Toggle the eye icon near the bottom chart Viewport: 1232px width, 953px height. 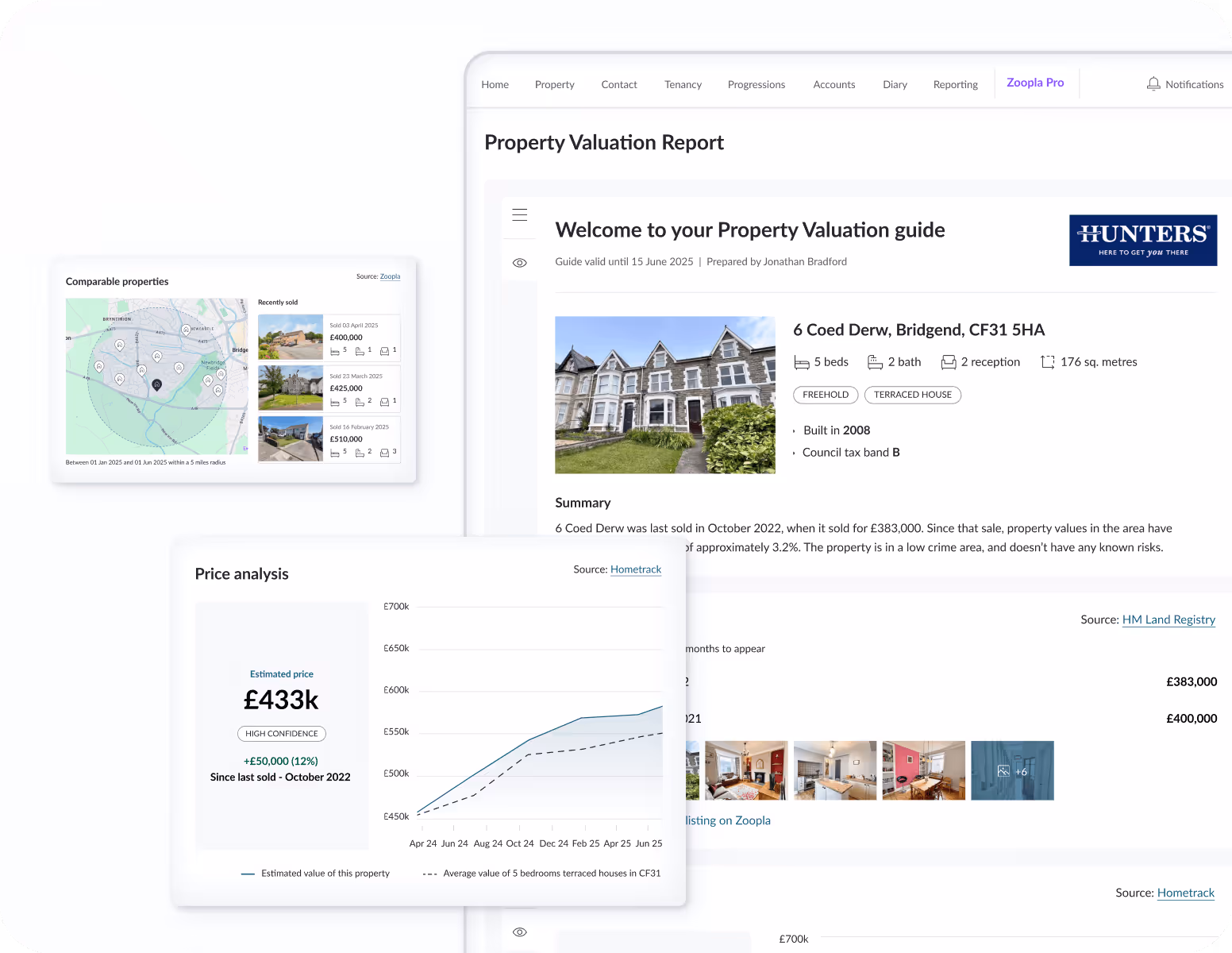pyautogui.click(x=520, y=932)
